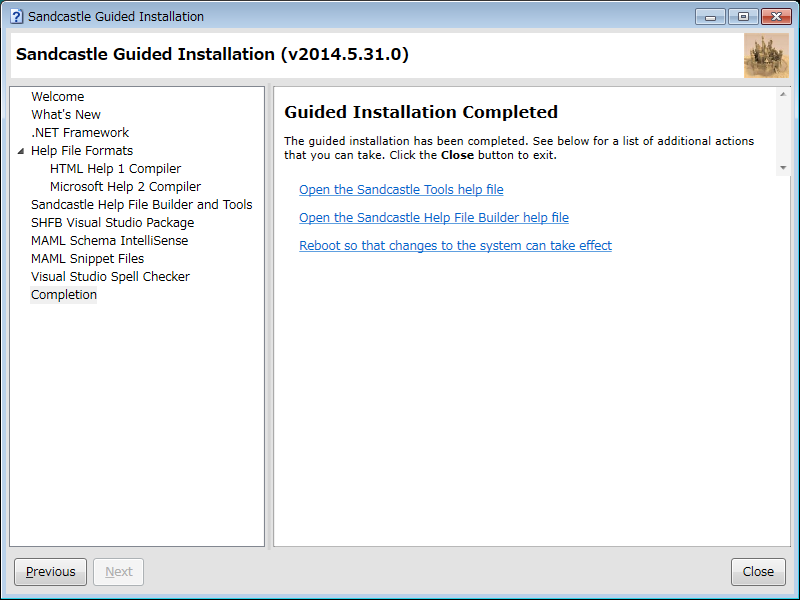Select the Help File Formats item
The width and height of the screenshot is (800, 600).
[82, 151]
